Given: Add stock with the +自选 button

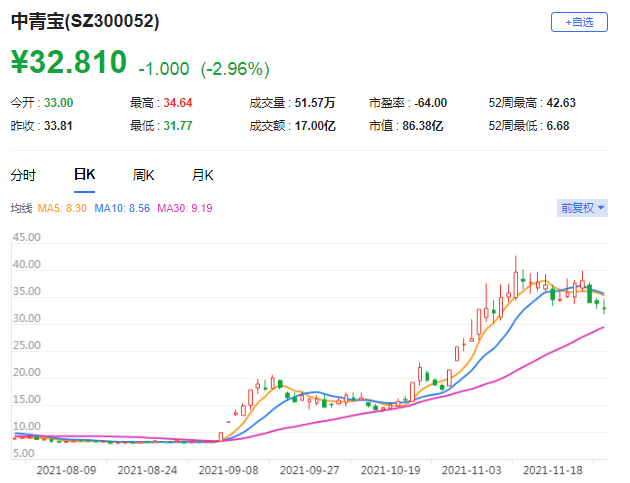Looking at the screenshot, I should click(579, 22).
